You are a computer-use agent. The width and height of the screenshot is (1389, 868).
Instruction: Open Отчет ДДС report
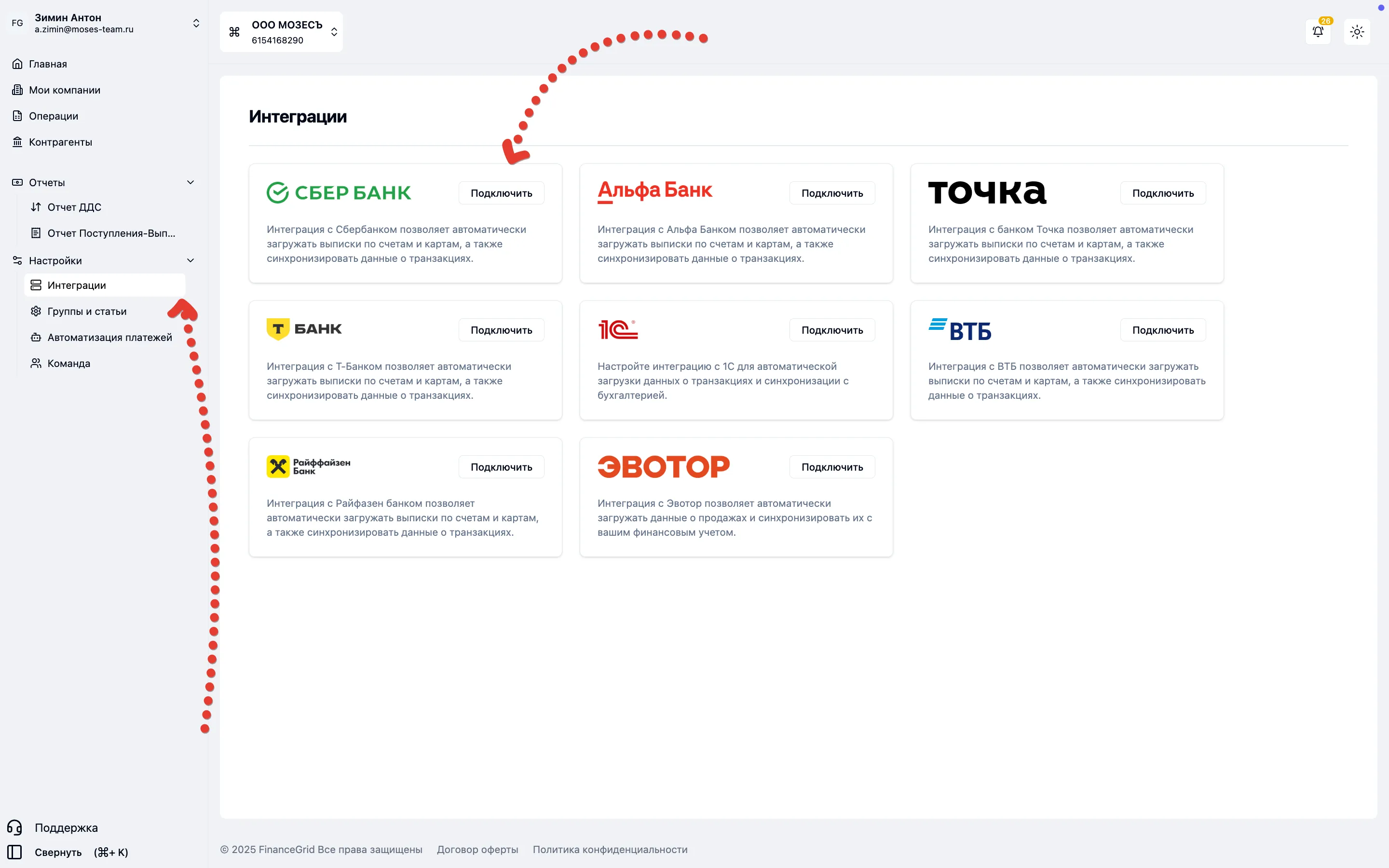coord(105,207)
